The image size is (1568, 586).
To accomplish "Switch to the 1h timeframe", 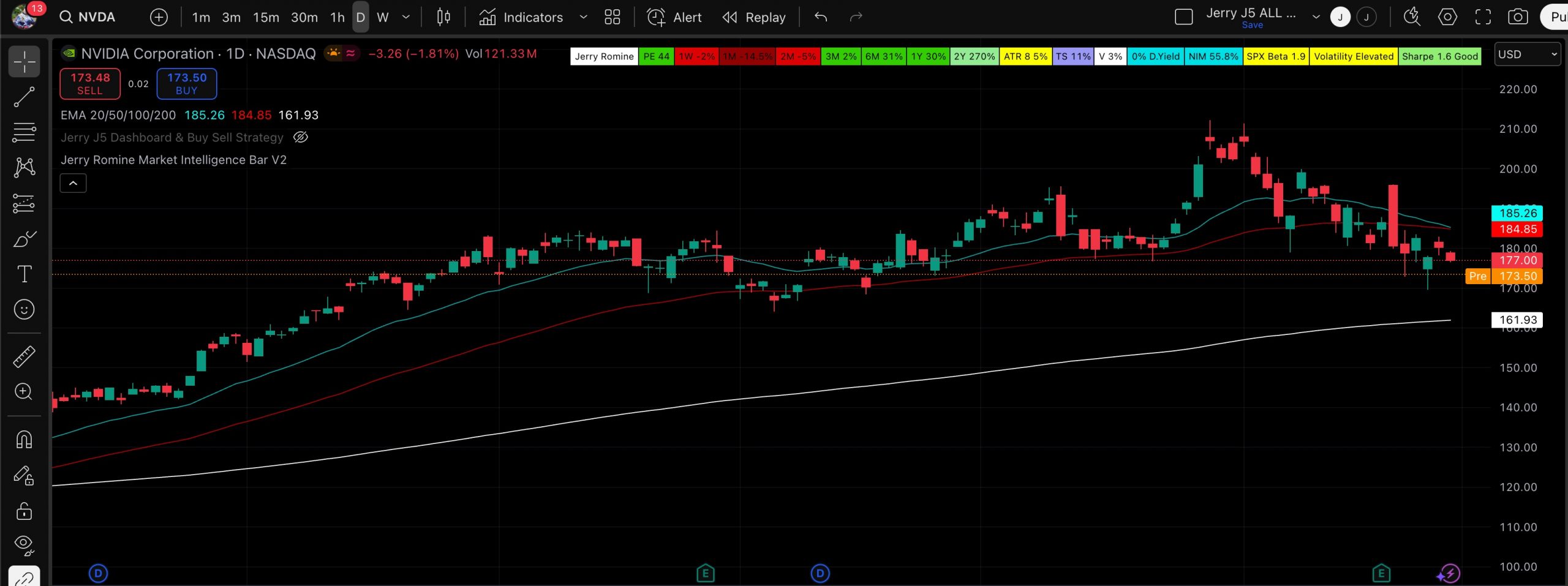I will [x=337, y=17].
